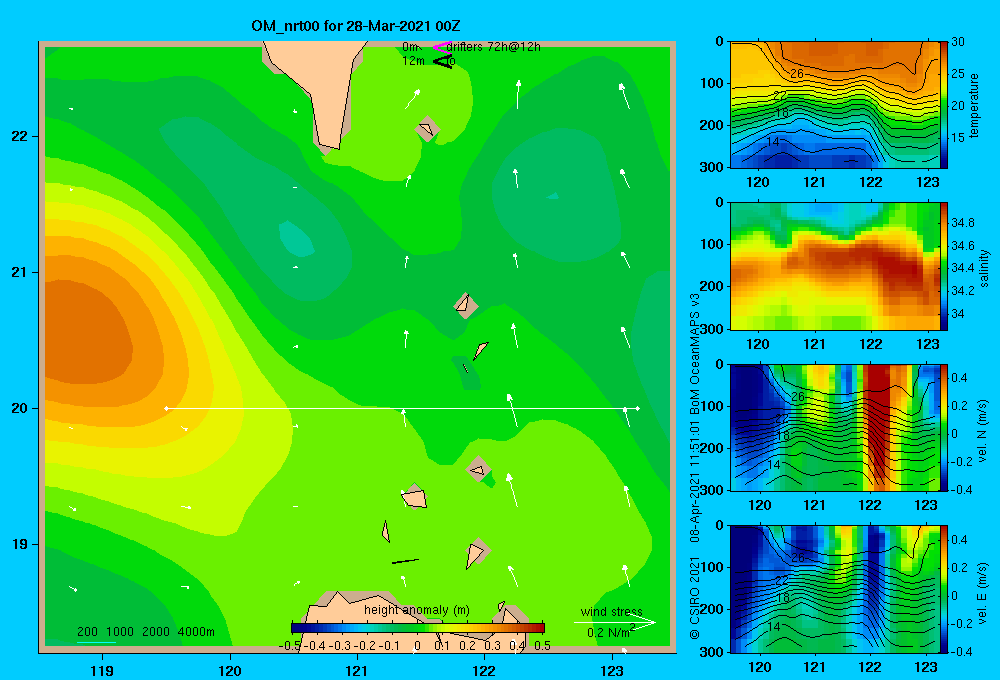The height and width of the screenshot is (680, 1000).
Task: Click the '34.8' tick on salinity scale
Action: 963,223
